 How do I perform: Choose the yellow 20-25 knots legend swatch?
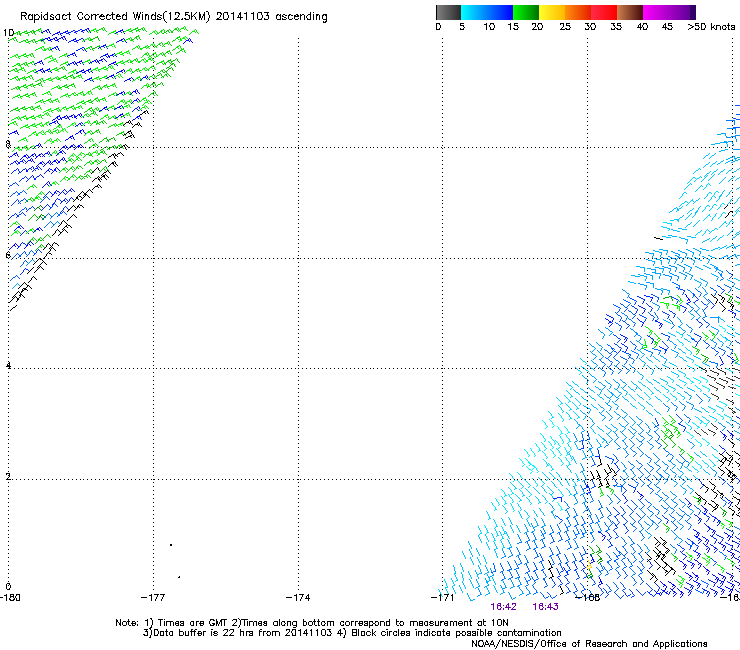[x=552, y=12]
